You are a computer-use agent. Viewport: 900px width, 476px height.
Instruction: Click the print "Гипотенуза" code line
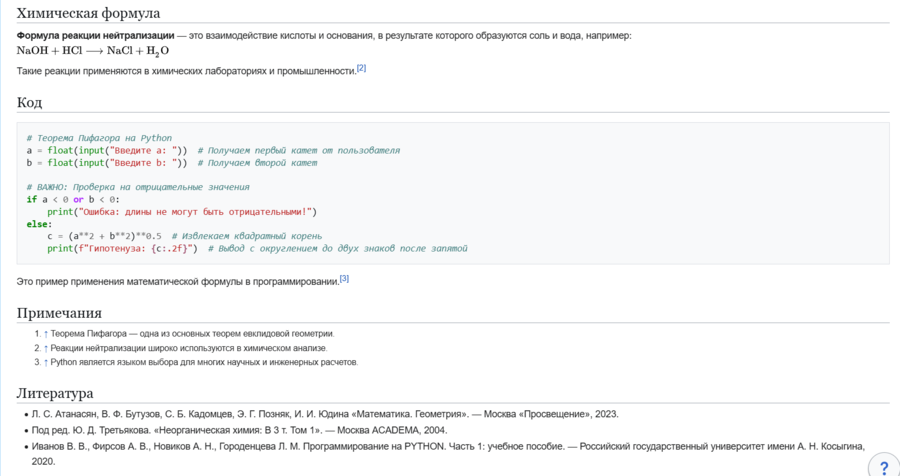tap(122, 248)
